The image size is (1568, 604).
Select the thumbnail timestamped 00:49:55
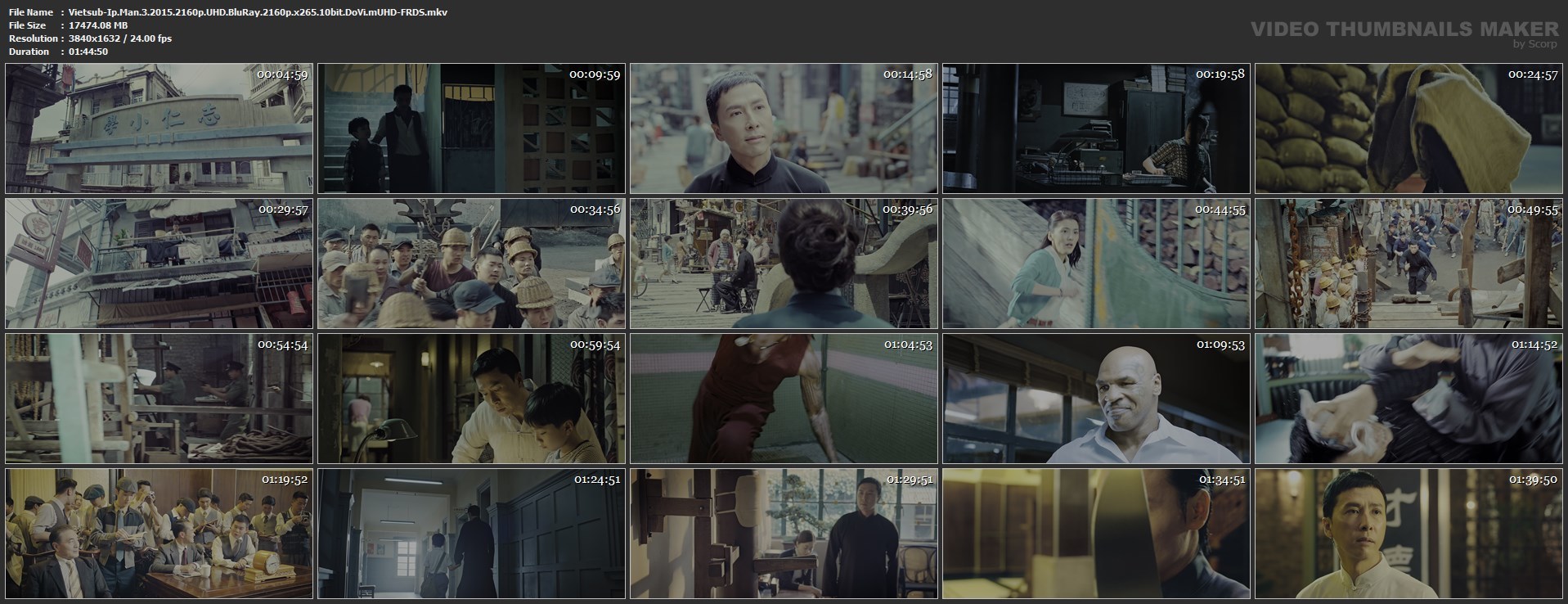point(1409,264)
